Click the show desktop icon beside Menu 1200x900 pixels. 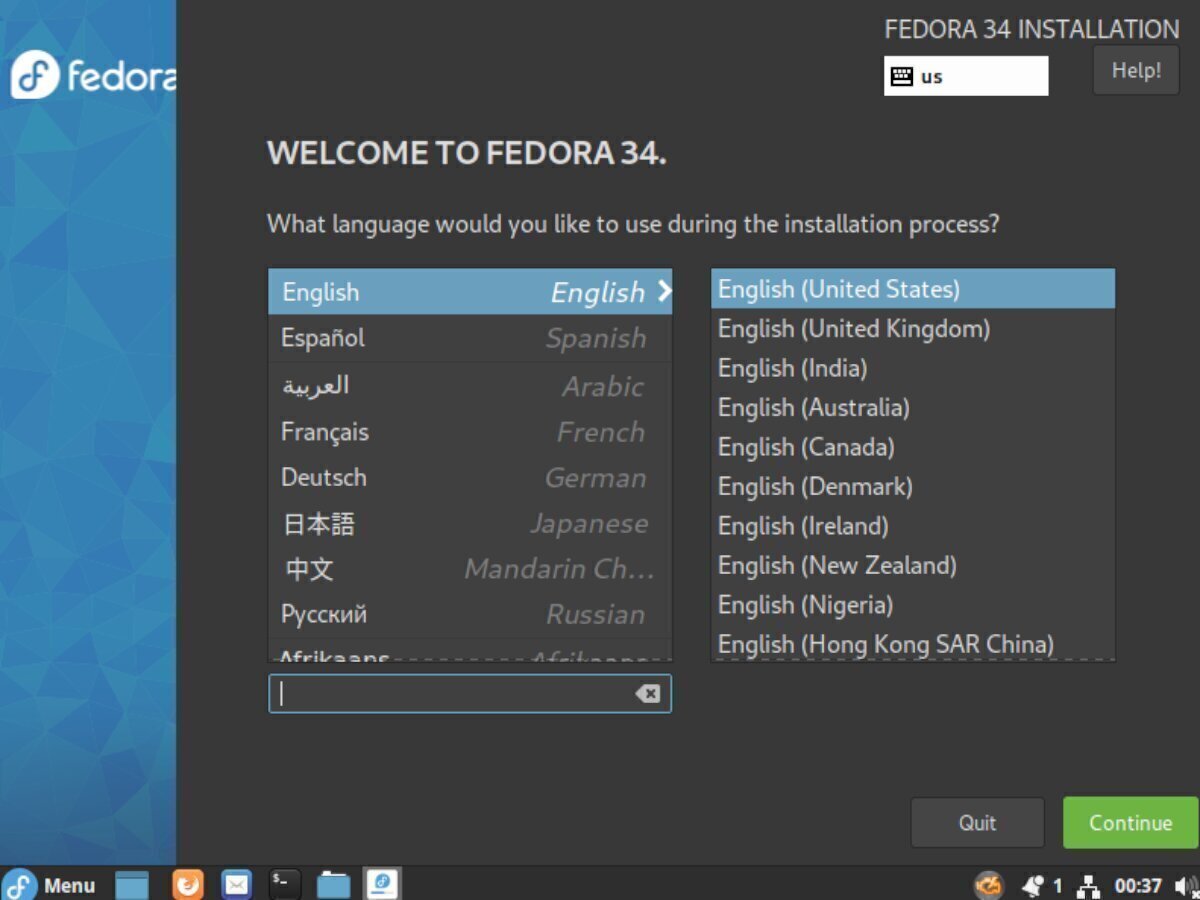click(131, 884)
